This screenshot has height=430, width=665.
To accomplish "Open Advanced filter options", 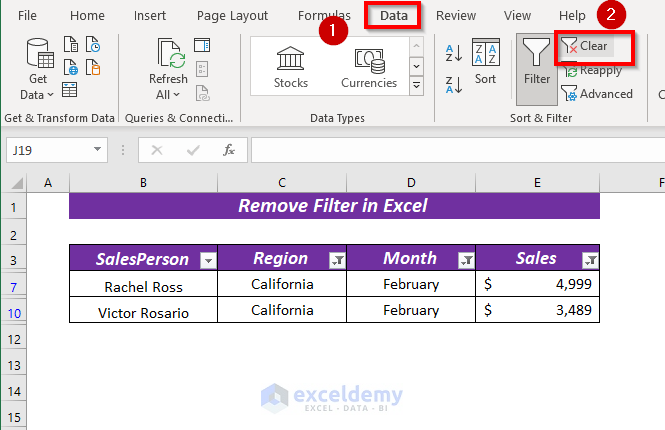I will (x=597, y=94).
